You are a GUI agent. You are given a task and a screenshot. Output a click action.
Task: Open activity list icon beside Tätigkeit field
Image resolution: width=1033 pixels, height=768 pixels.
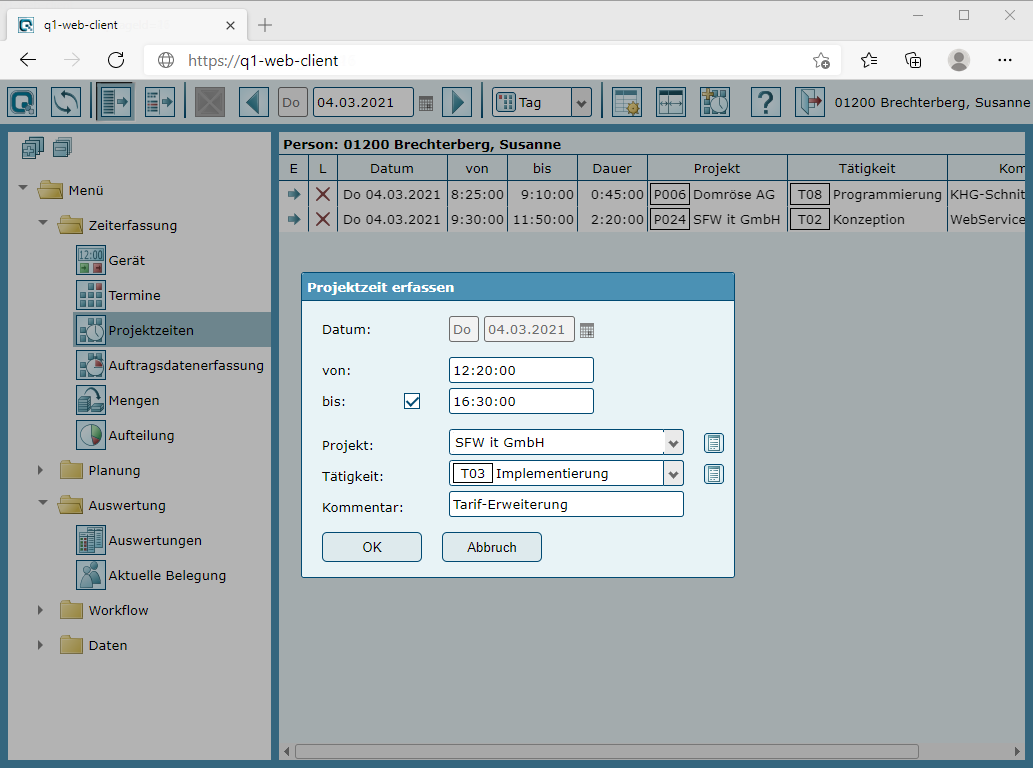pyautogui.click(x=713, y=474)
